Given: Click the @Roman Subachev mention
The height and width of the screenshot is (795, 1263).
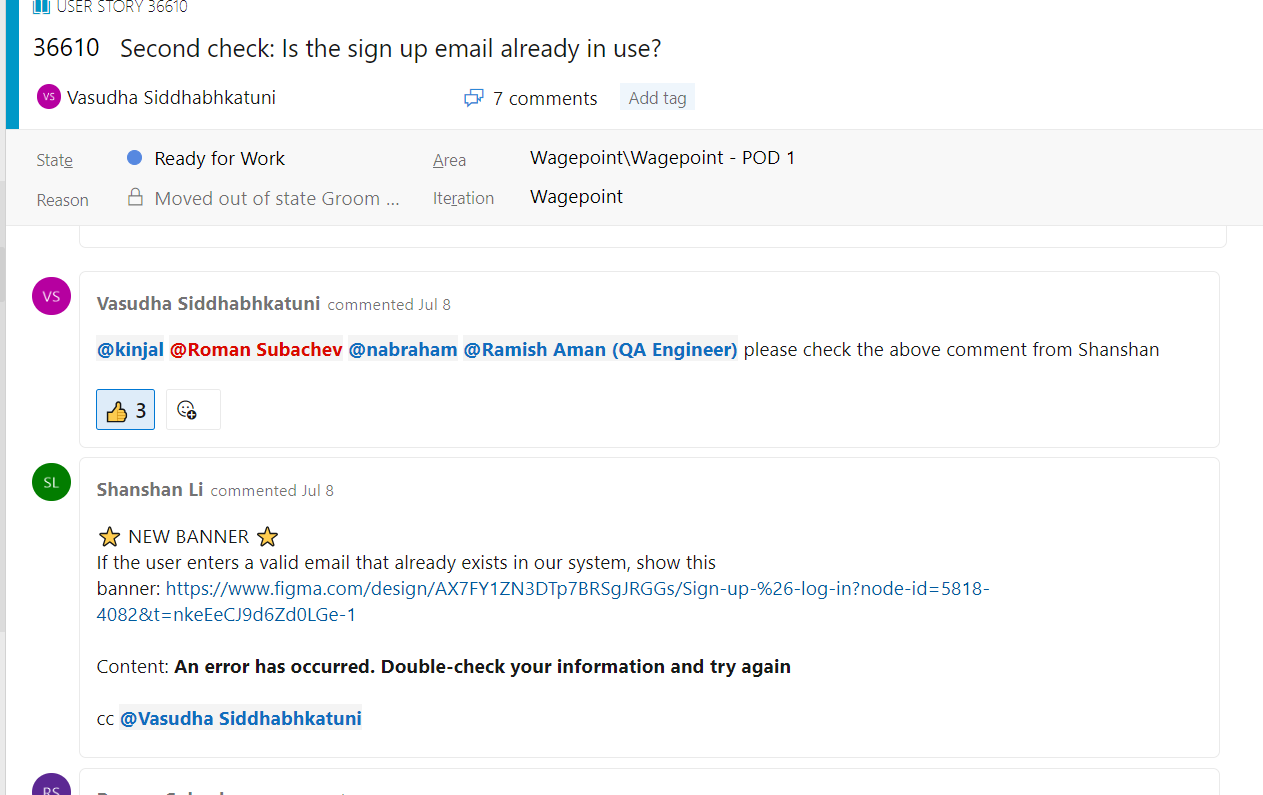Looking at the screenshot, I should click(x=256, y=350).
